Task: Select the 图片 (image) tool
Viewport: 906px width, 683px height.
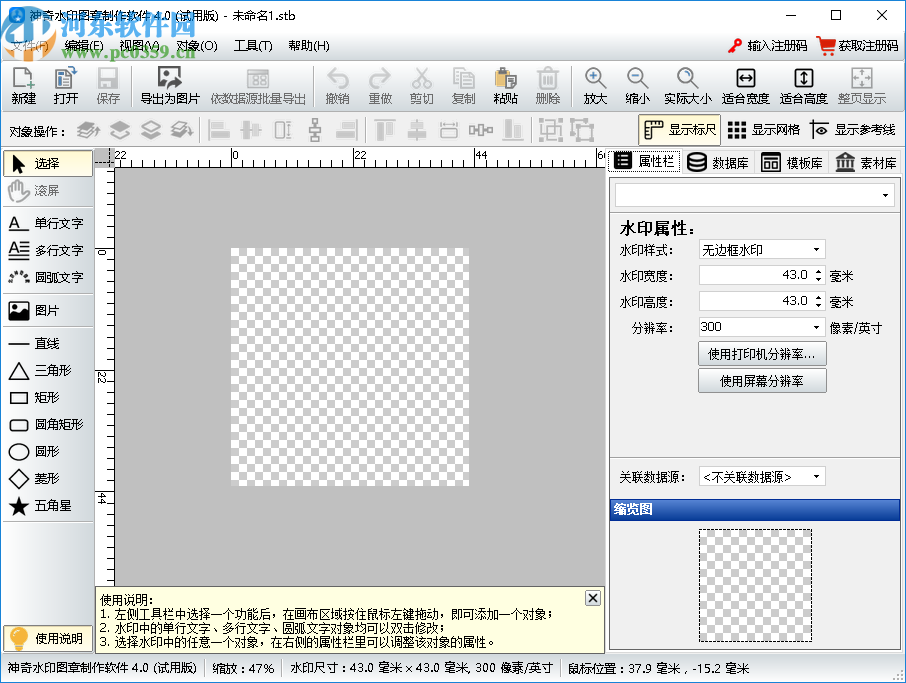Action: 47,311
